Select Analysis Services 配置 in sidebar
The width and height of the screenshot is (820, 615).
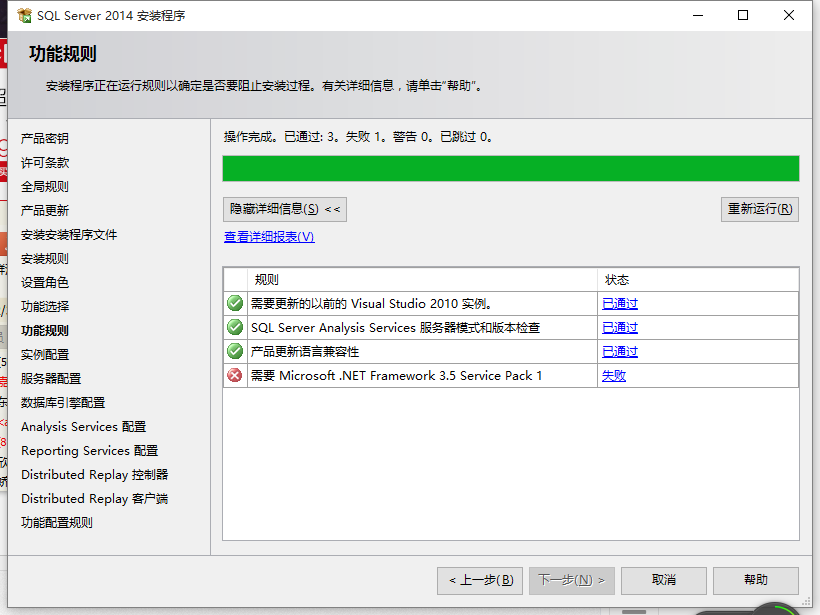[82, 426]
